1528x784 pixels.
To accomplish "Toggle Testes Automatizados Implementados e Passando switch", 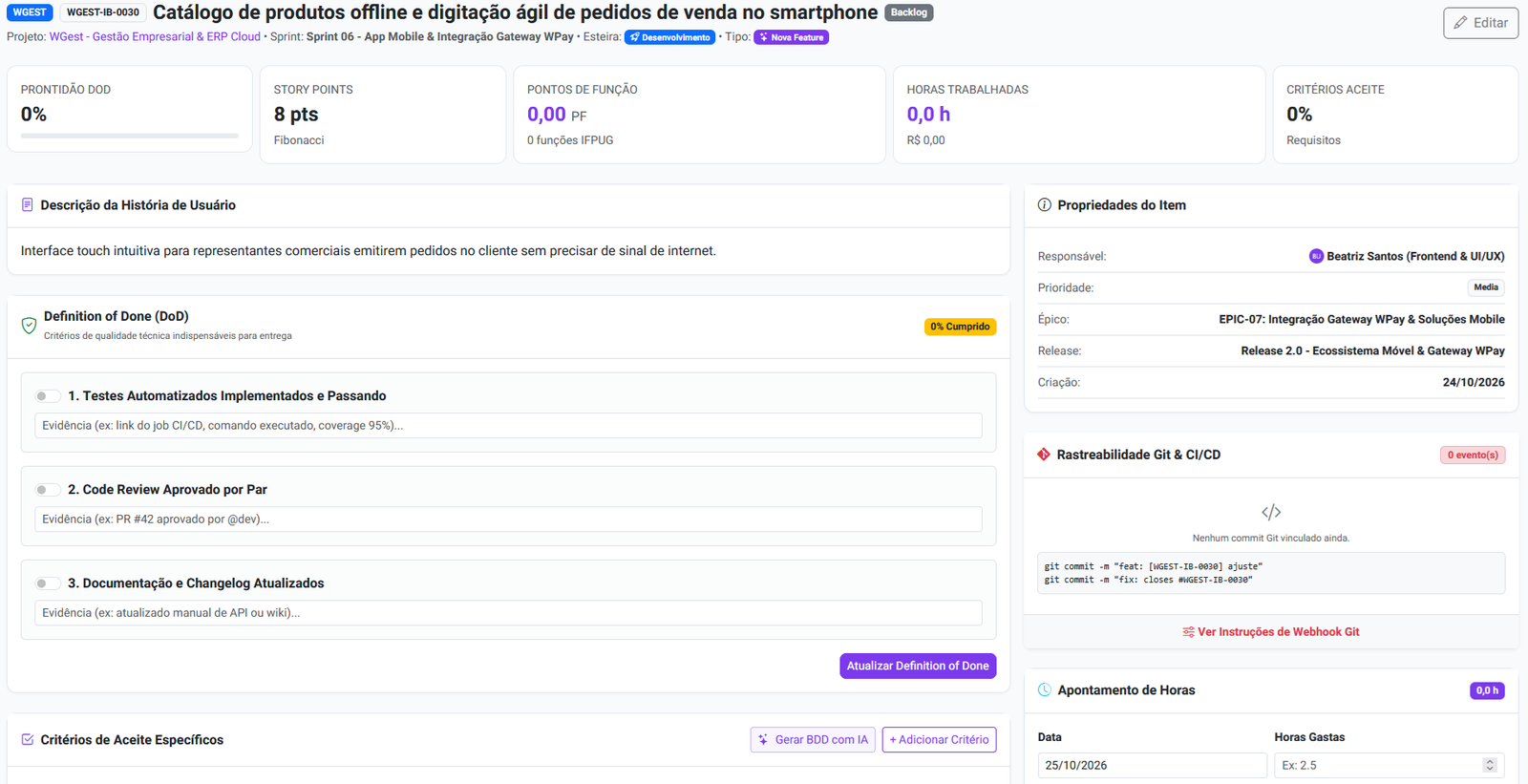I will pos(47,396).
